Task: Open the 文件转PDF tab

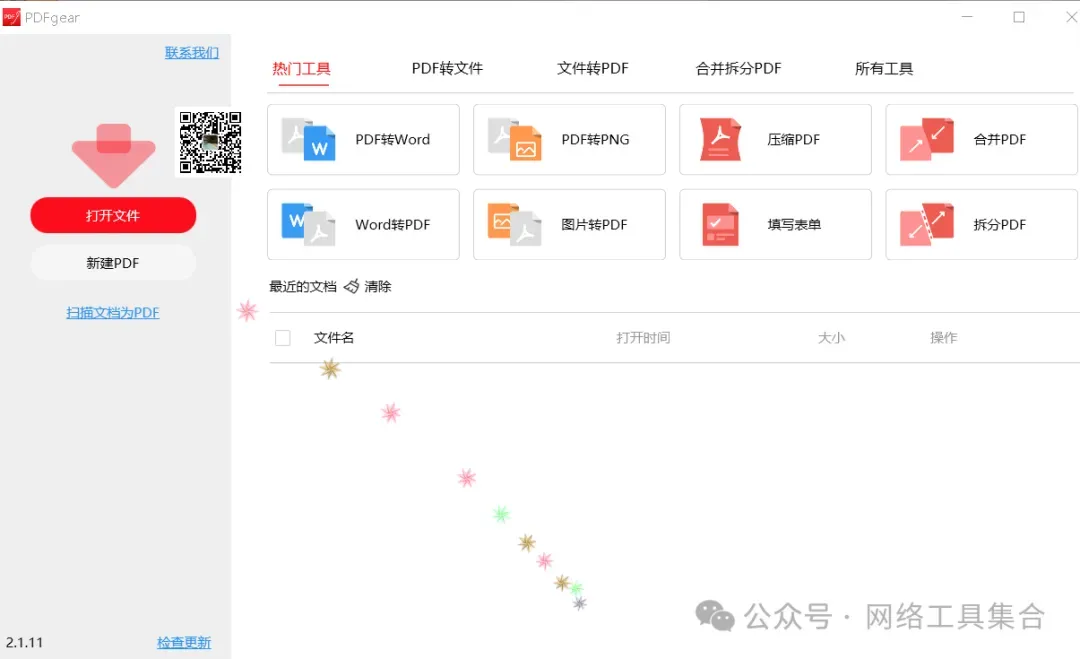Action: 592,69
